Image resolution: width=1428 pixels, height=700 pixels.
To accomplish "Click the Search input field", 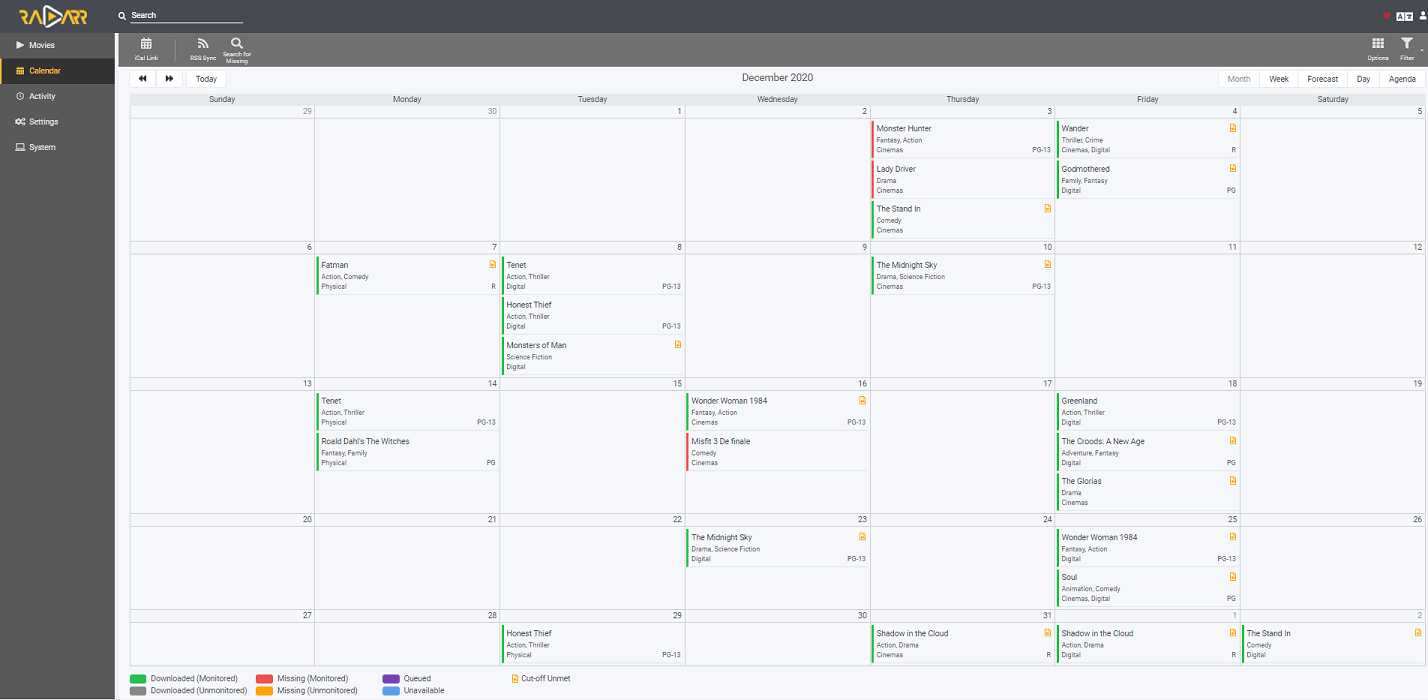I will [x=186, y=16].
